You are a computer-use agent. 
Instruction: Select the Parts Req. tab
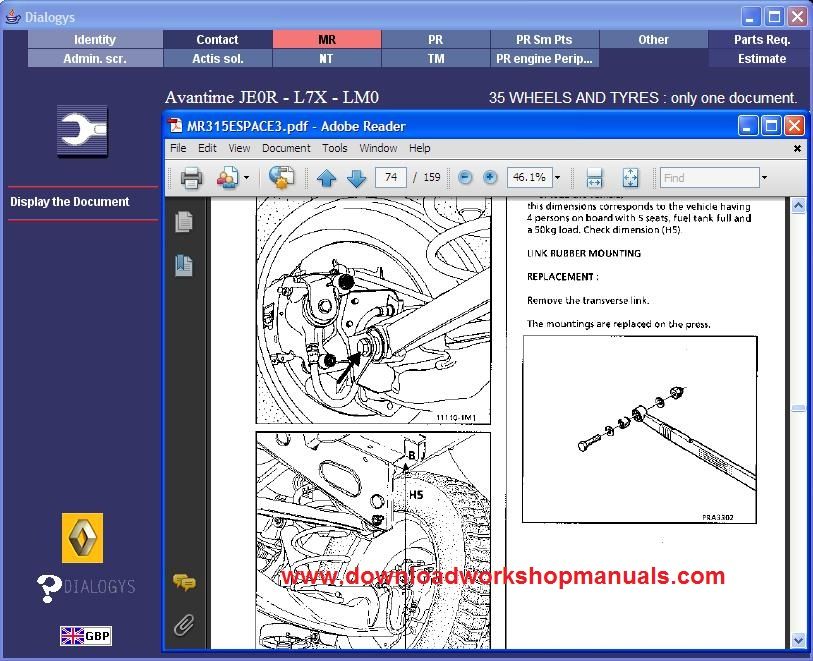coord(762,39)
